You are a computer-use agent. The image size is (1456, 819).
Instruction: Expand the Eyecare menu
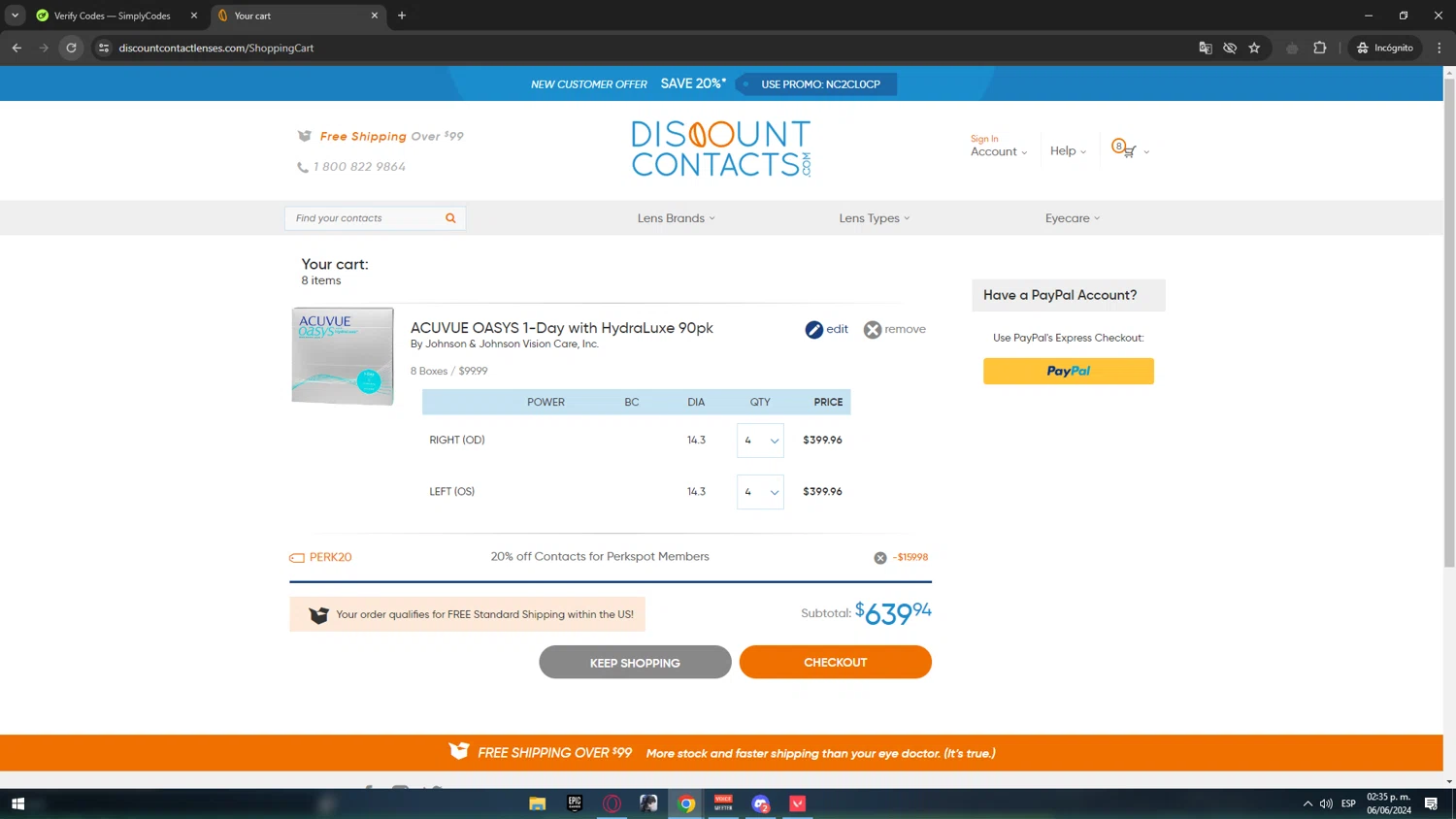point(1073,218)
